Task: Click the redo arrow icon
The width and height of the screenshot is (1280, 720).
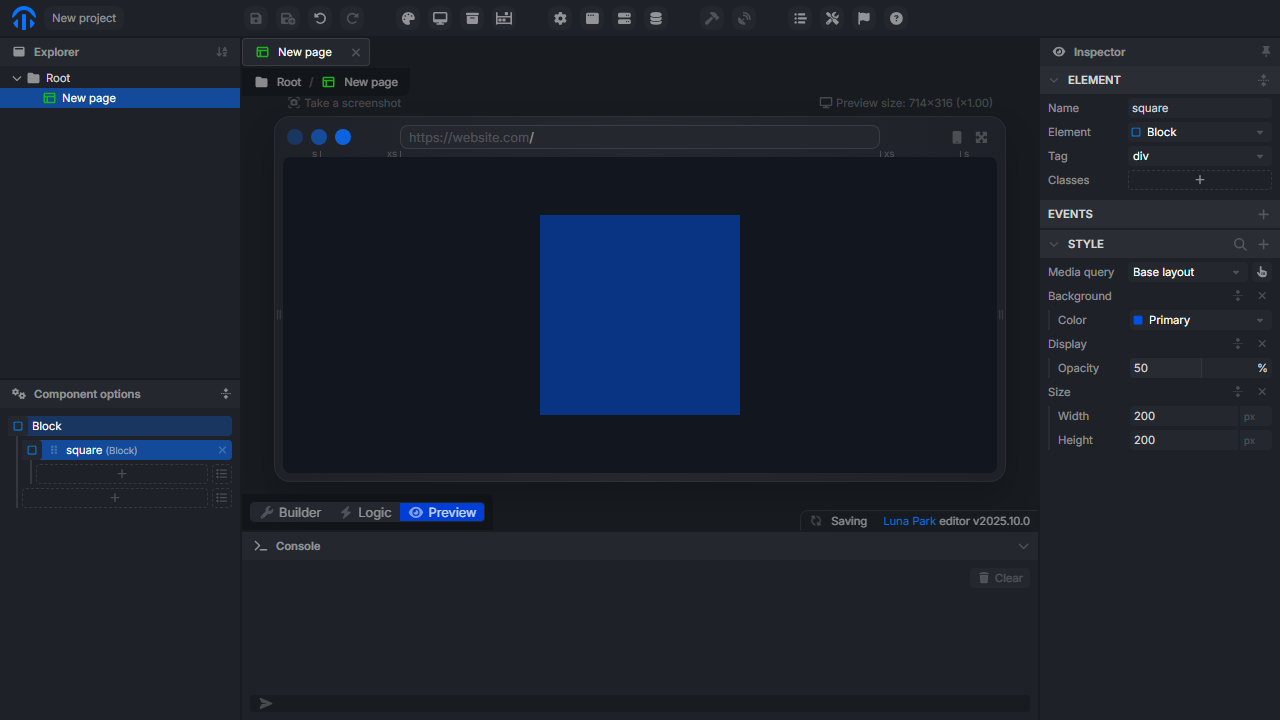Action: click(x=352, y=18)
